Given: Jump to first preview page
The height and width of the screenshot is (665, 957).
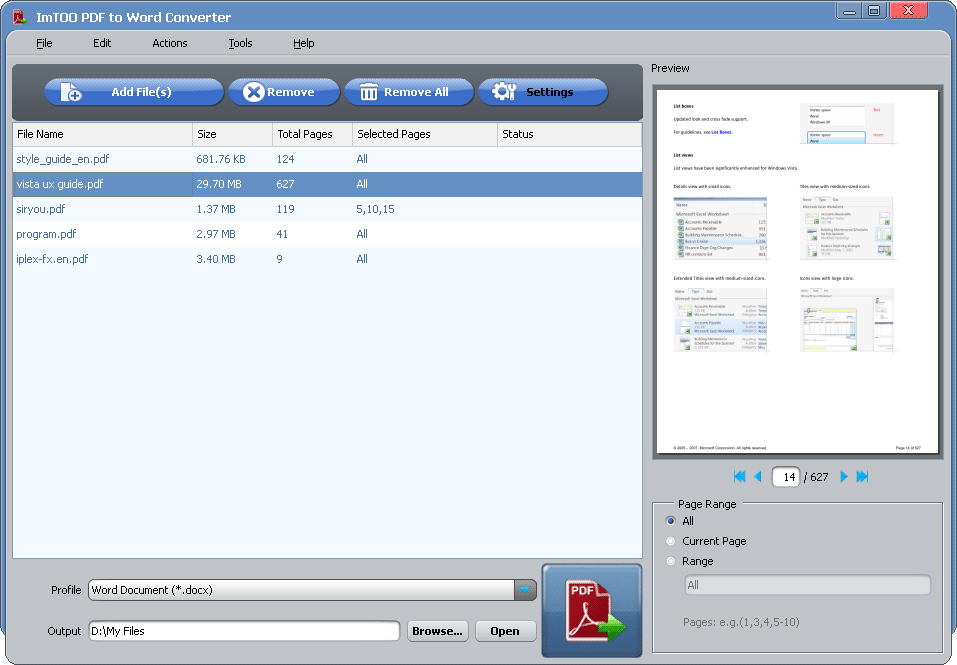Looking at the screenshot, I should pyautogui.click(x=739, y=476).
